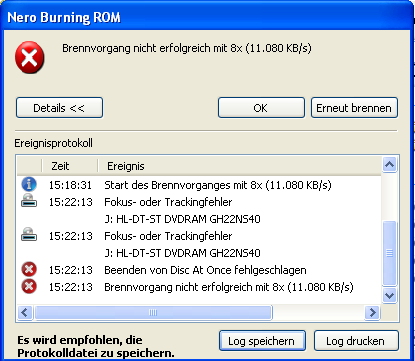The height and width of the screenshot is (361, 415).
Task: Select row 'Start des Brennvorganges mit 8x'
Action: 199,185
